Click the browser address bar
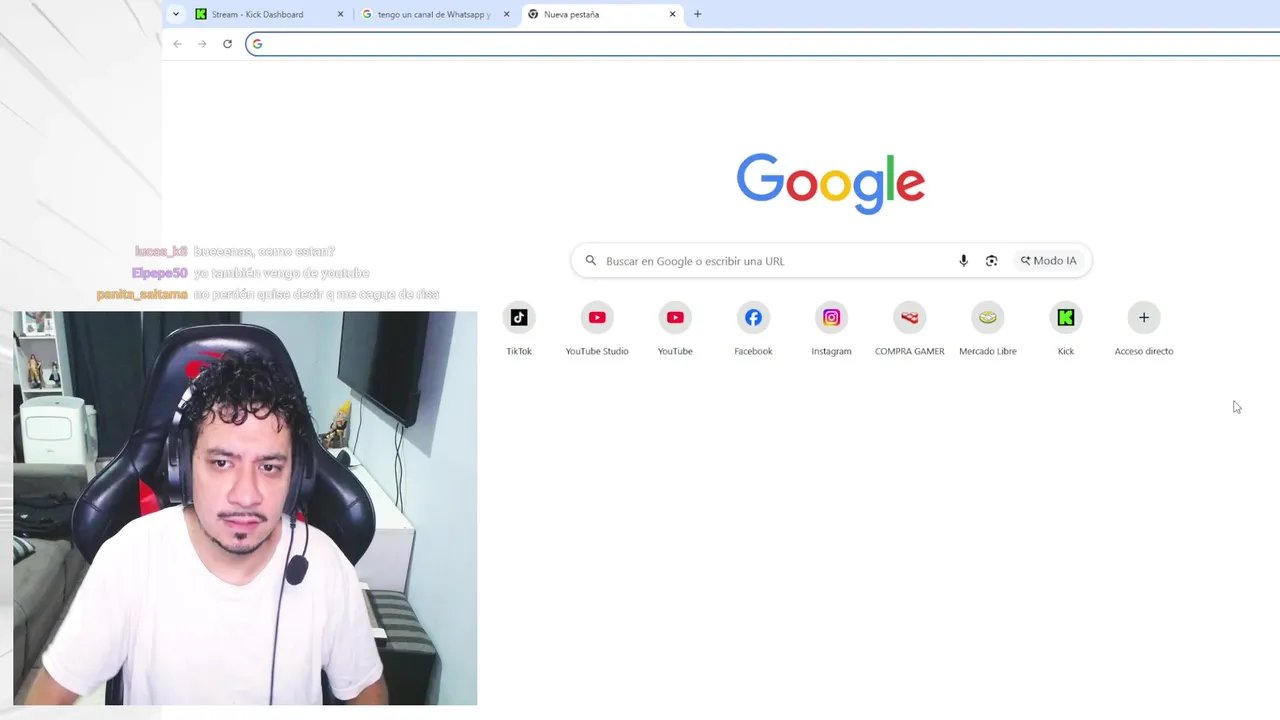 pyautogui.click(x=765, y=44)
